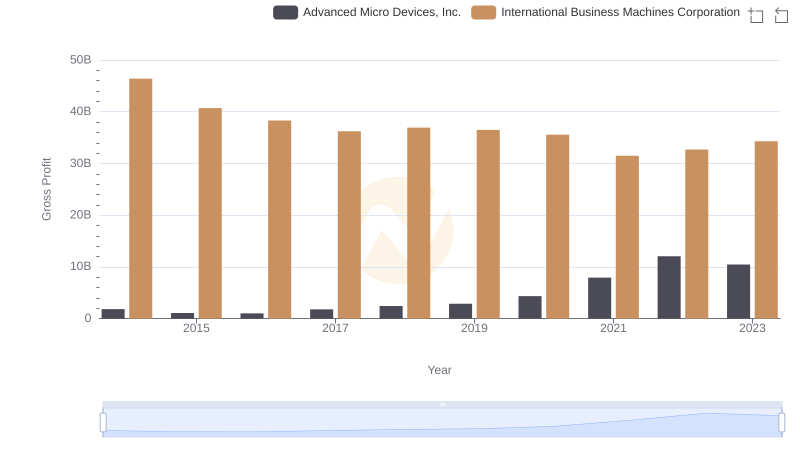Click the IBM bar for 2015

[210, 213]
